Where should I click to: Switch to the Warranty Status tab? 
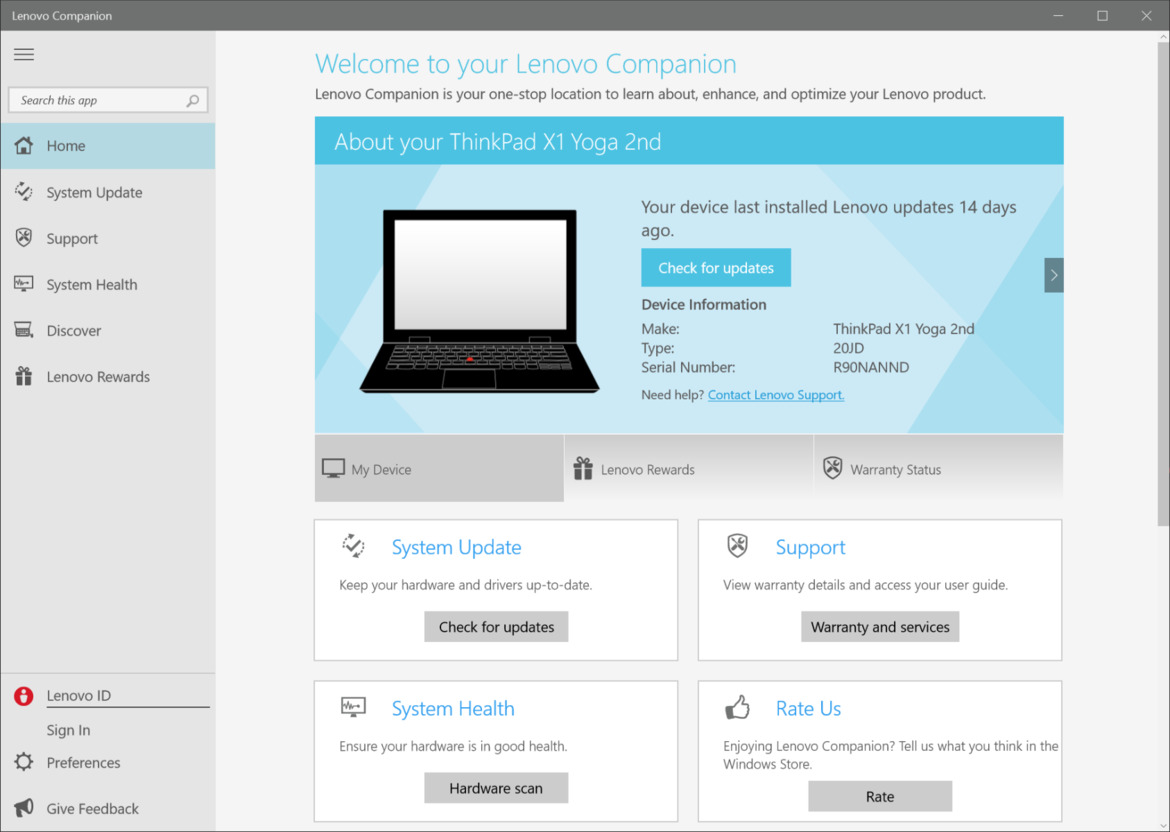[939, 469]
